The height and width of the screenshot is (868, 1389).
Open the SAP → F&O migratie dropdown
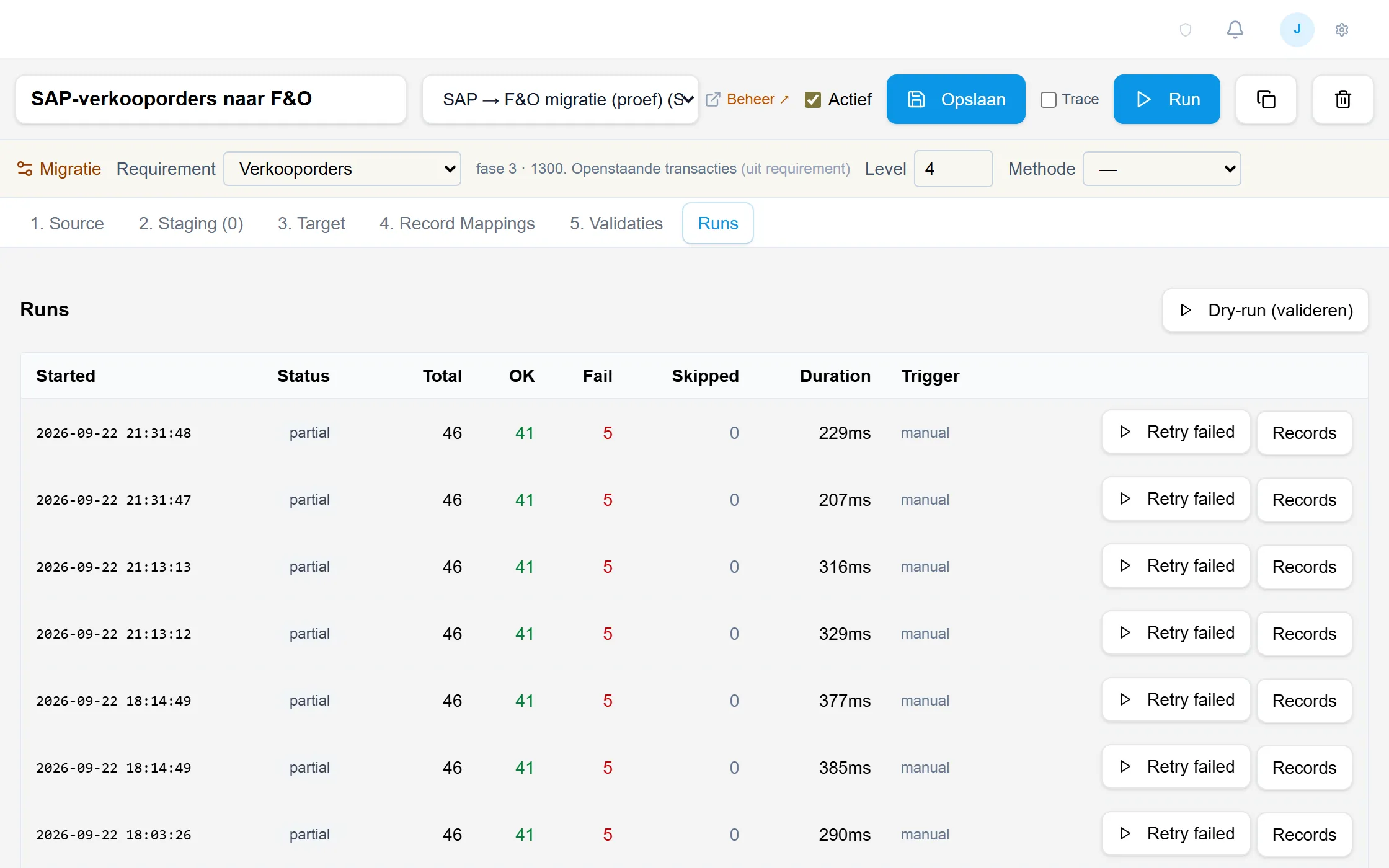(x=561, y=99)
